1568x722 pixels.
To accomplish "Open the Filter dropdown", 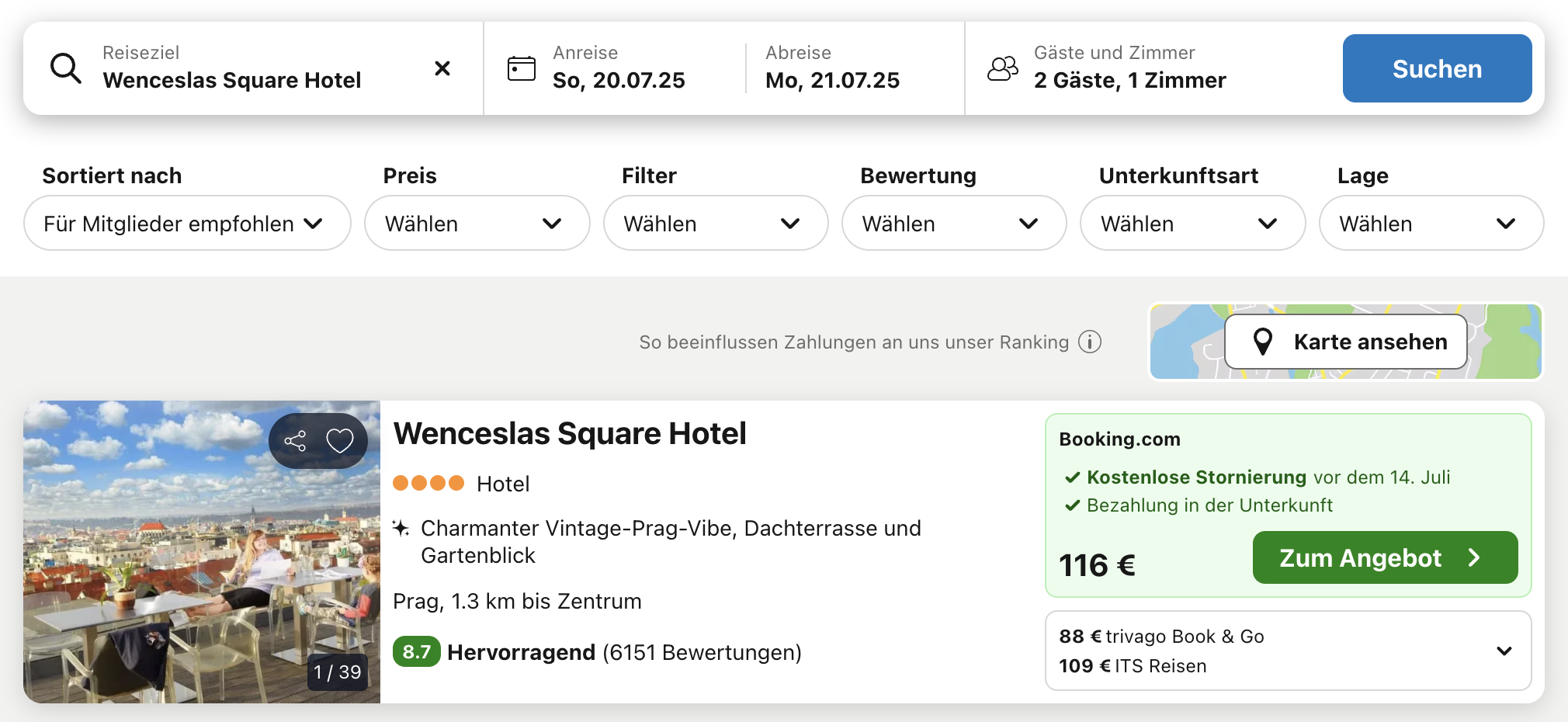I will coord(716,223).
